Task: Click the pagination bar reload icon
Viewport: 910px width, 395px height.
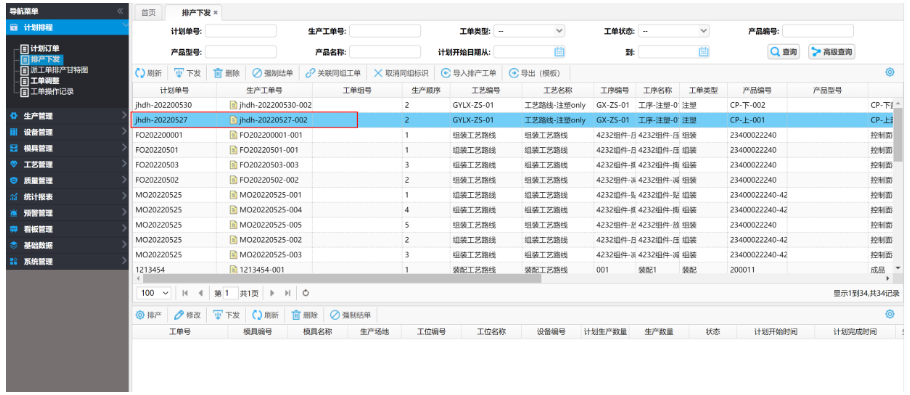Action: click(306, 293)
